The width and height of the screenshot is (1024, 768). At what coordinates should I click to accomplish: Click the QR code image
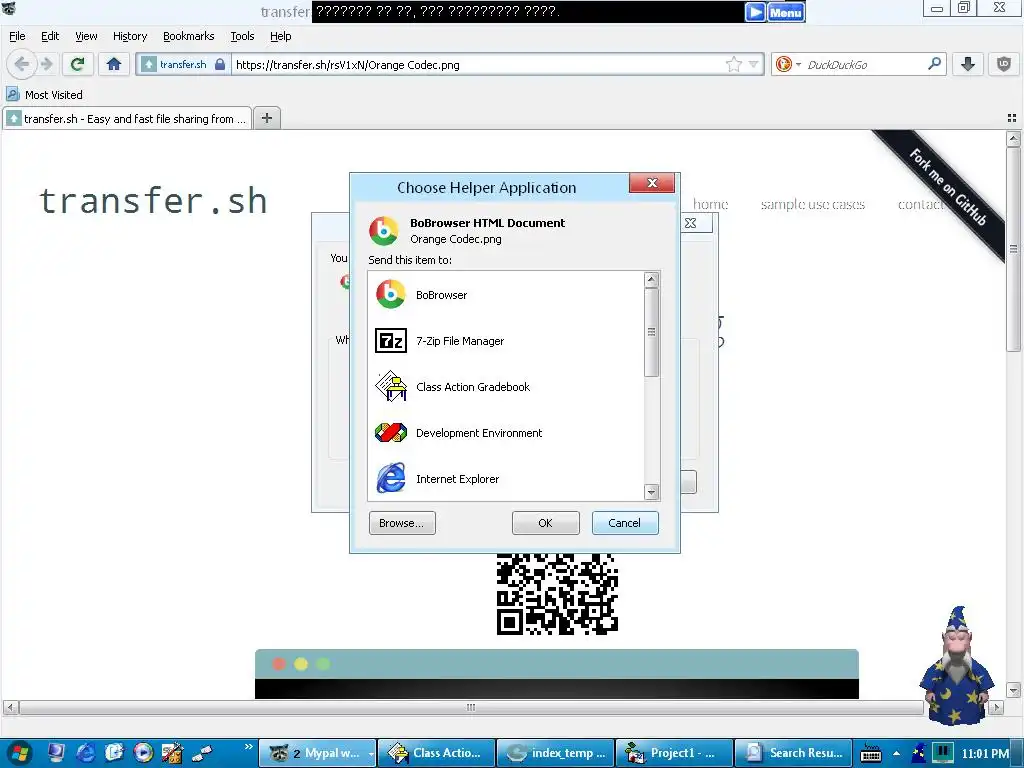point(557,594)
